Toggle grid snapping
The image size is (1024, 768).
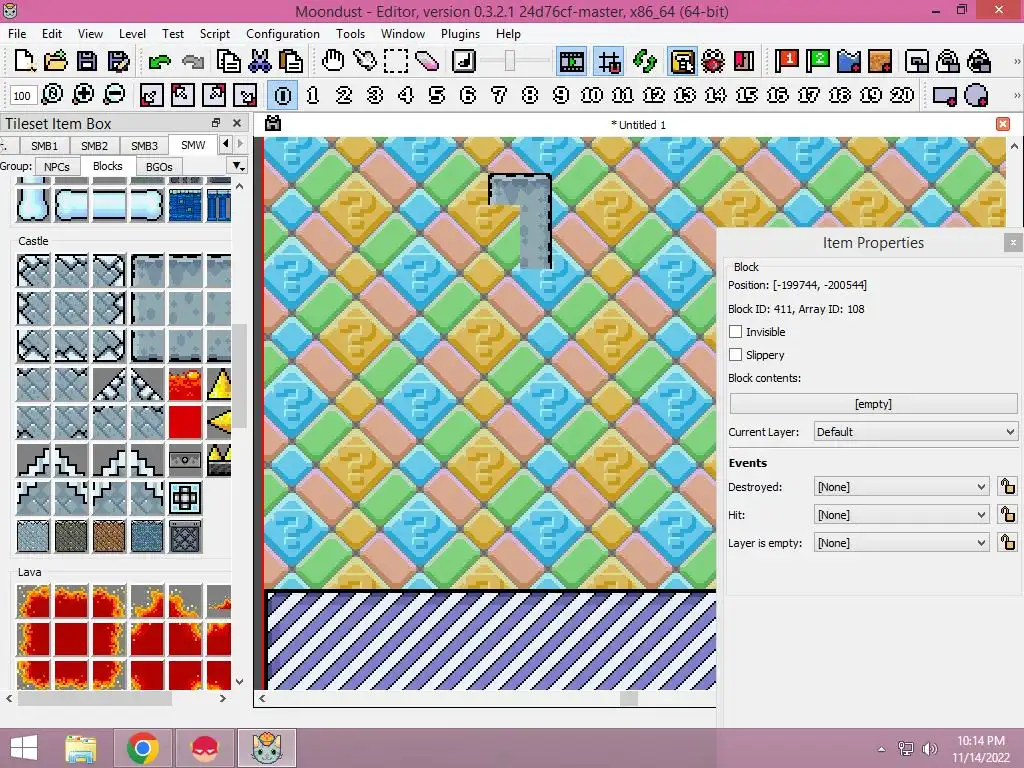point(609,62)
